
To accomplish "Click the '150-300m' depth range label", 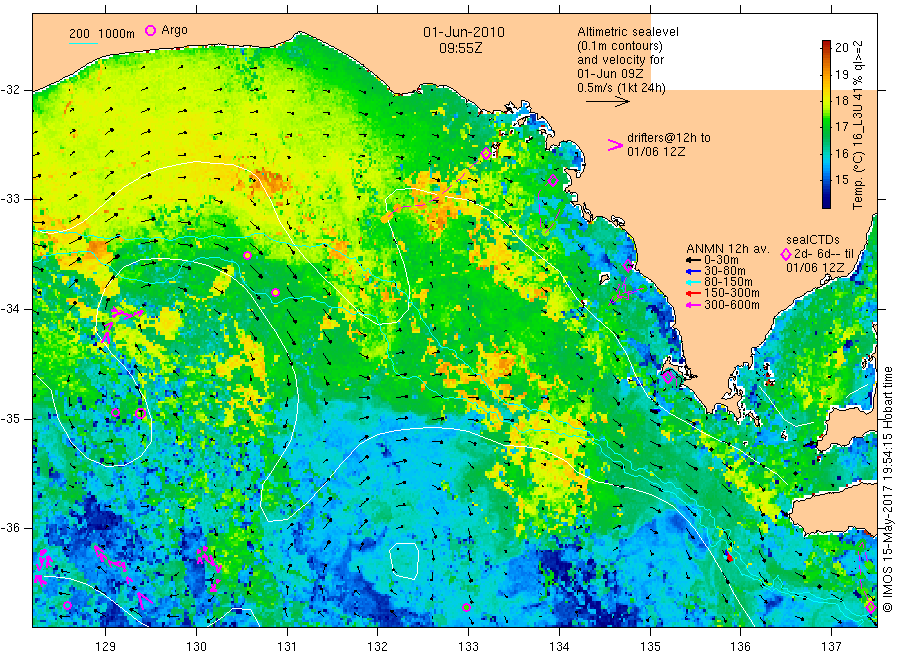I will (x=732, y=293).
